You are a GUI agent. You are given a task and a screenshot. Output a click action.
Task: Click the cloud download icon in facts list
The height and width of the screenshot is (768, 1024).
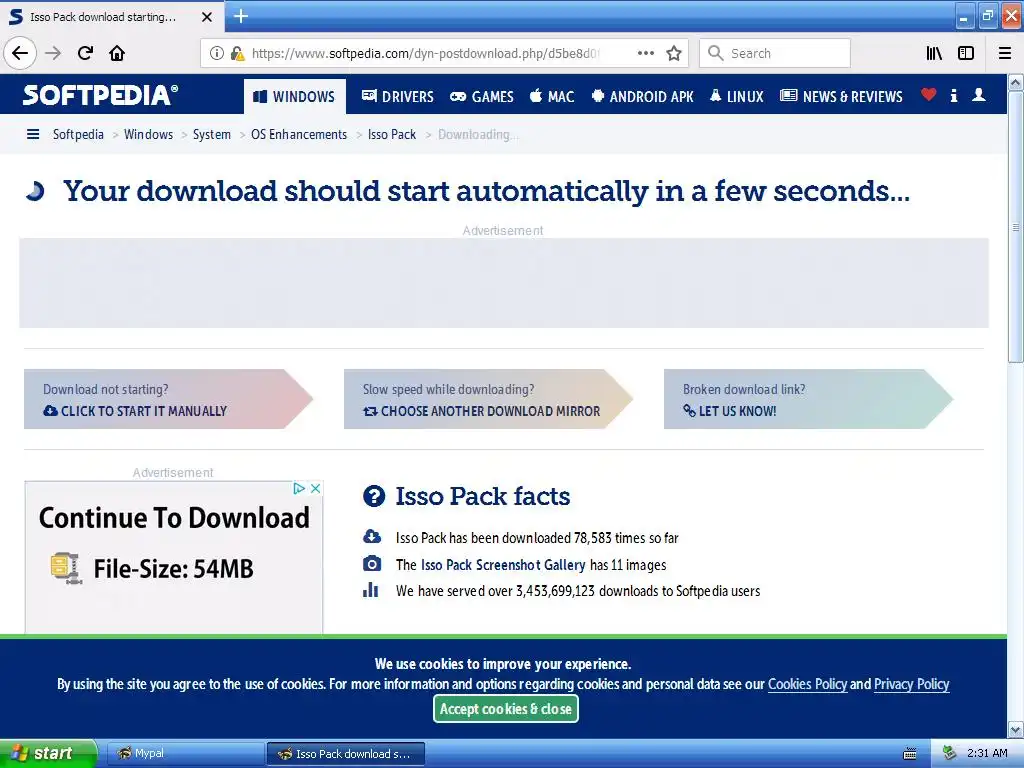372,537
